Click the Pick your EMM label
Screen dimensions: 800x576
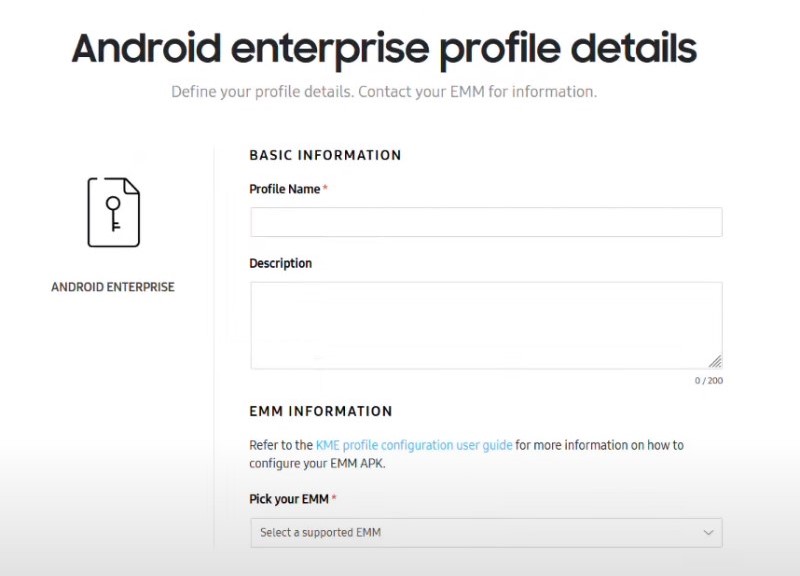click(x=288, y=499)
